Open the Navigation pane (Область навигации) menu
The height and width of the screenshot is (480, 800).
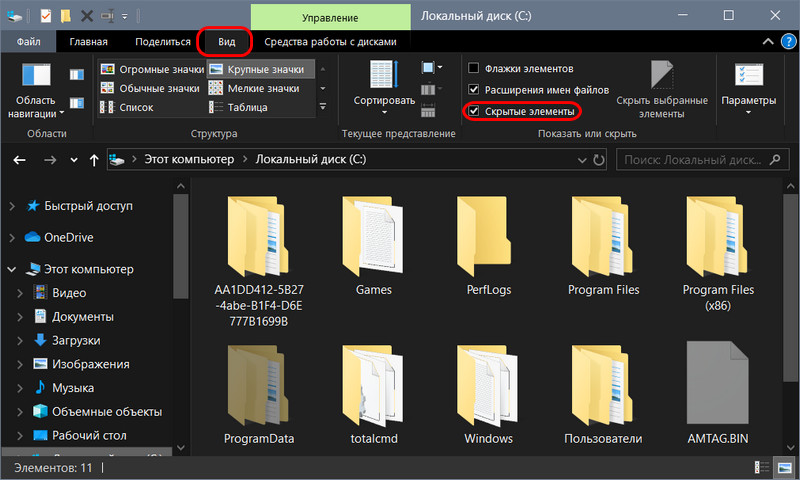coord(36,90)
